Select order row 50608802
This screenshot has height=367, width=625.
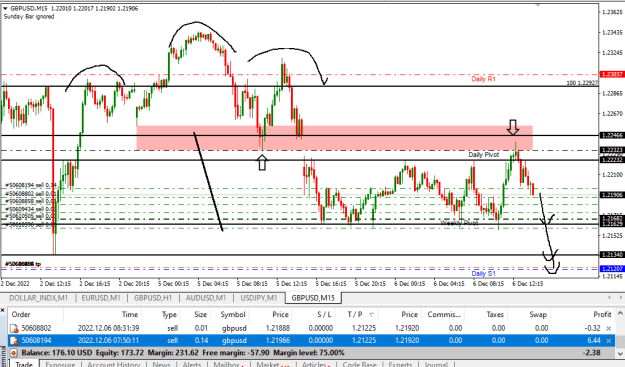(312, 328)
